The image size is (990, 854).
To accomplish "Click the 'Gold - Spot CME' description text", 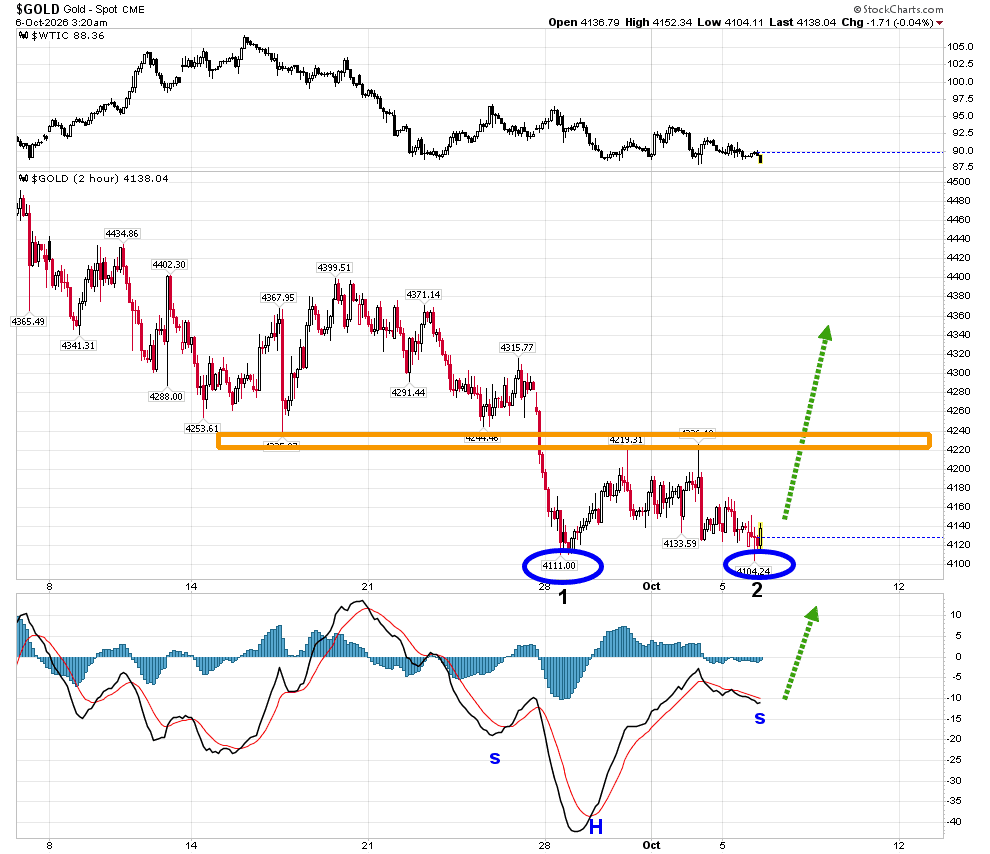I will 104,9.
